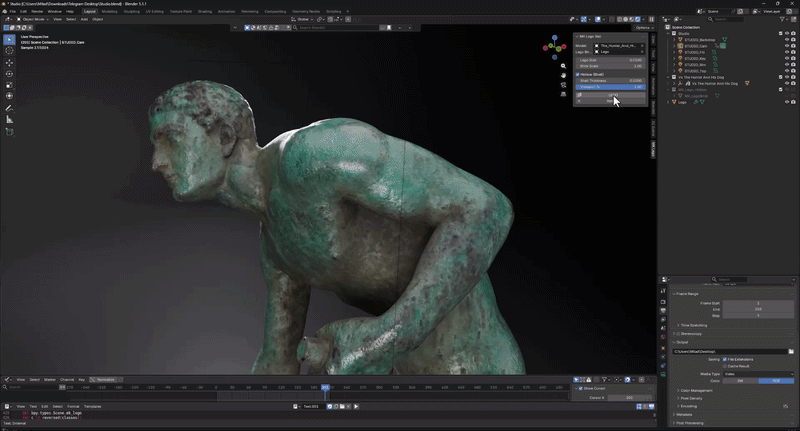
Task: Open the Object properties tab icon
Action: coord(663,348)
